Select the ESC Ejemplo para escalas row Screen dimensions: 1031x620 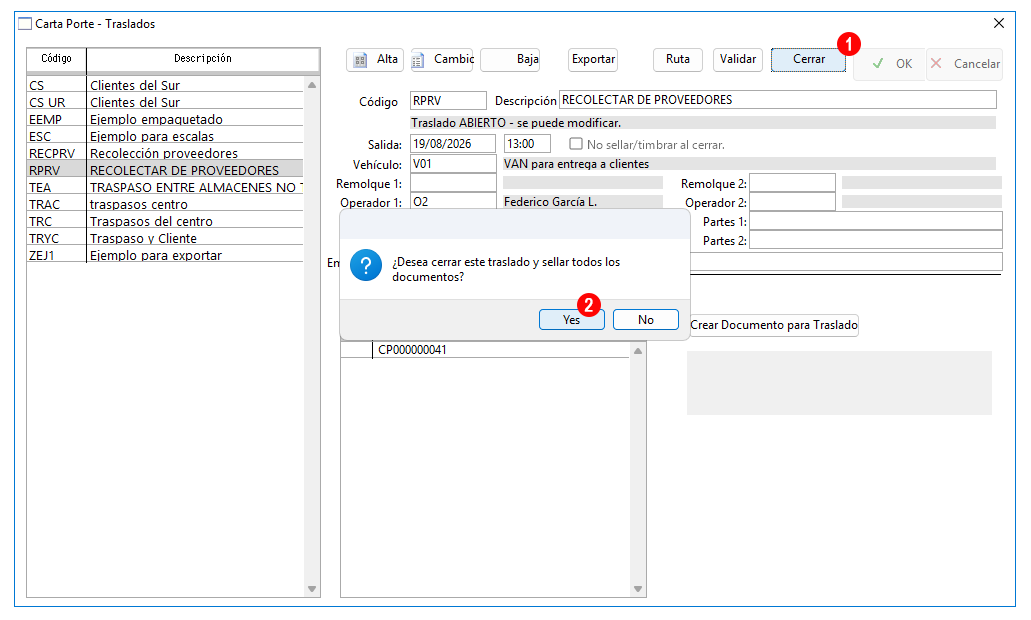165,137
